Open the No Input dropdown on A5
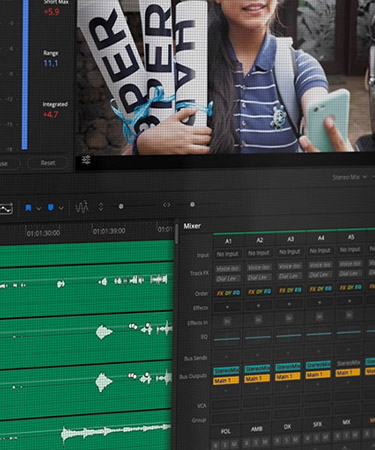This screenshot has height=450, width=375. [x=351, y=249]
